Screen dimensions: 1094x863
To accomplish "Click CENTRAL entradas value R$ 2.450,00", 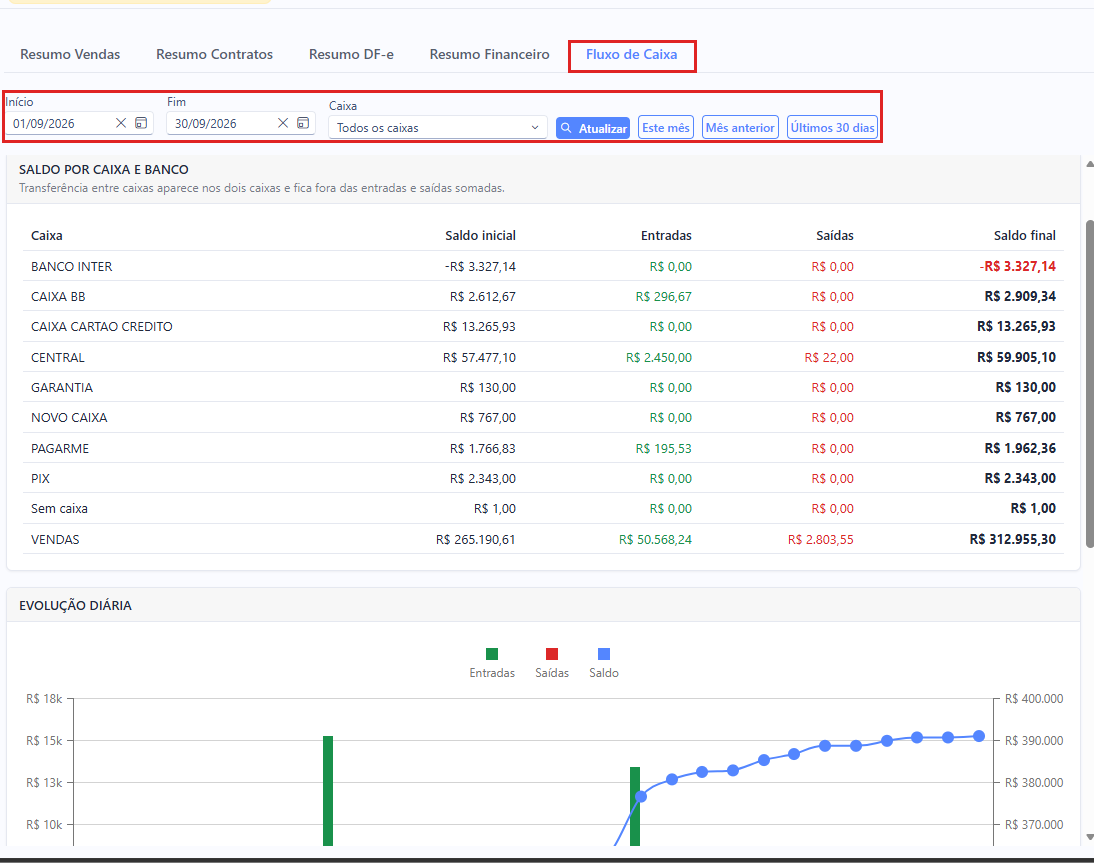I will pyautogui.click(x=659, y=357).
